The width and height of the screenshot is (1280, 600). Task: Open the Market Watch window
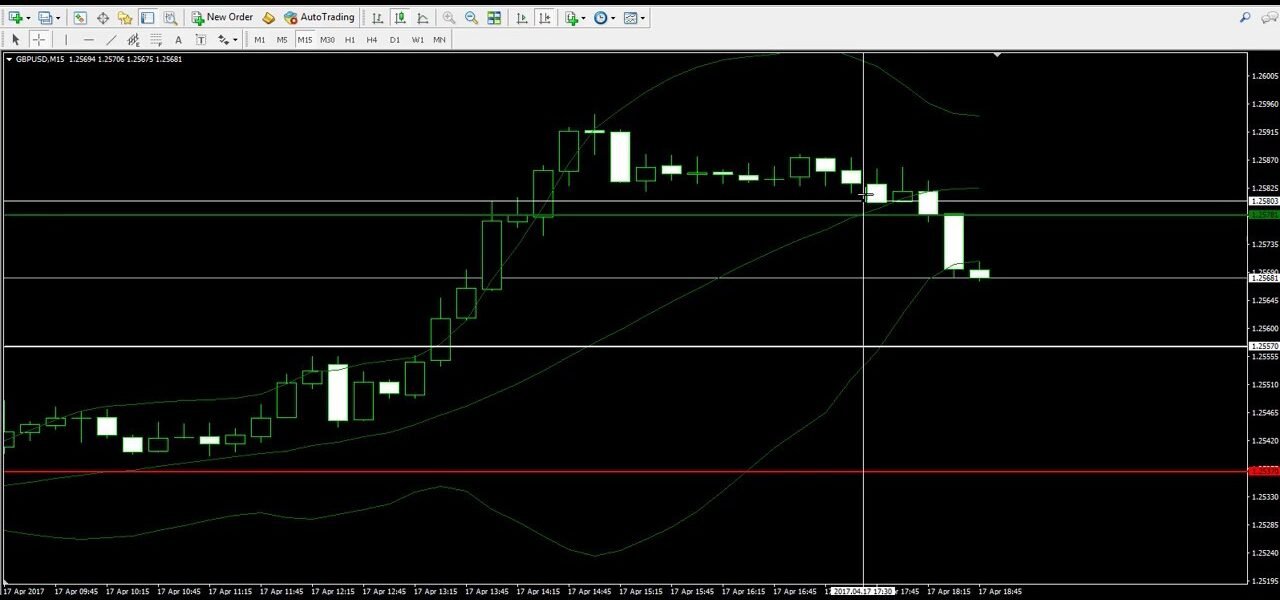[80, 17]
